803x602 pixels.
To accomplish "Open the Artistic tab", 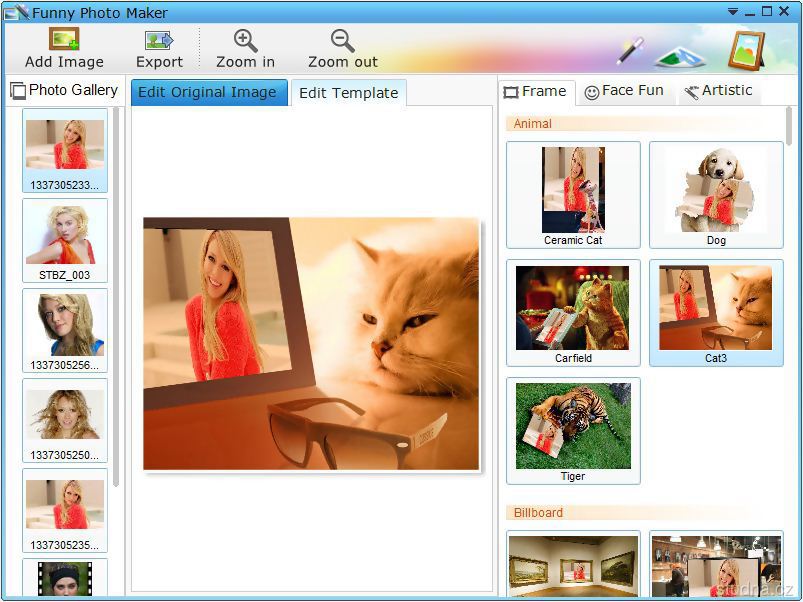I will coord(718,91).
